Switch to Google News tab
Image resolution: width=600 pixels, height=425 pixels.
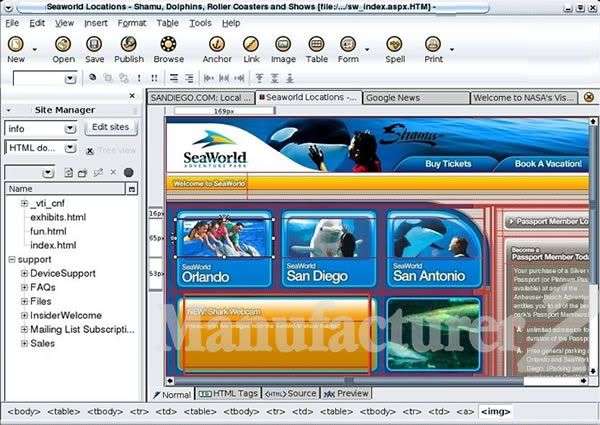pos(416,98)
